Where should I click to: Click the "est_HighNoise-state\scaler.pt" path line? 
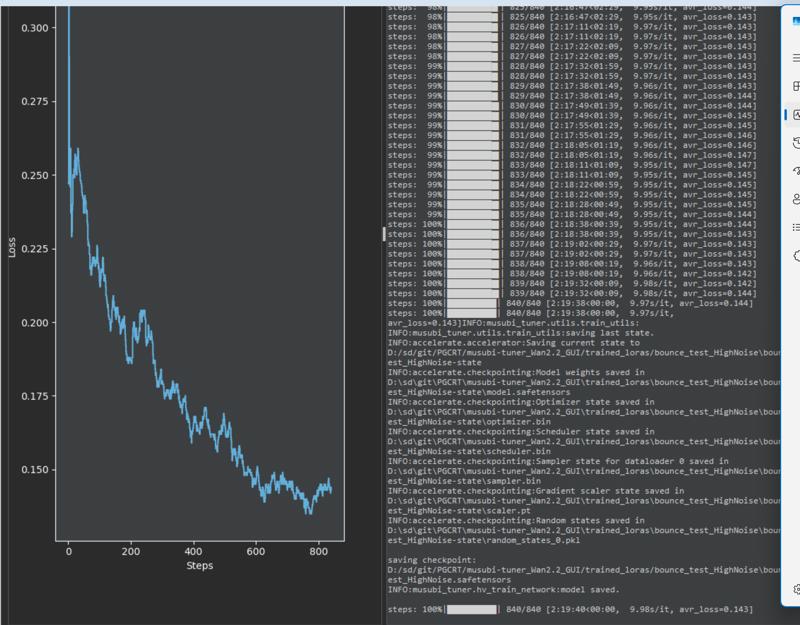pyautogui.click(x=459, y=511)
